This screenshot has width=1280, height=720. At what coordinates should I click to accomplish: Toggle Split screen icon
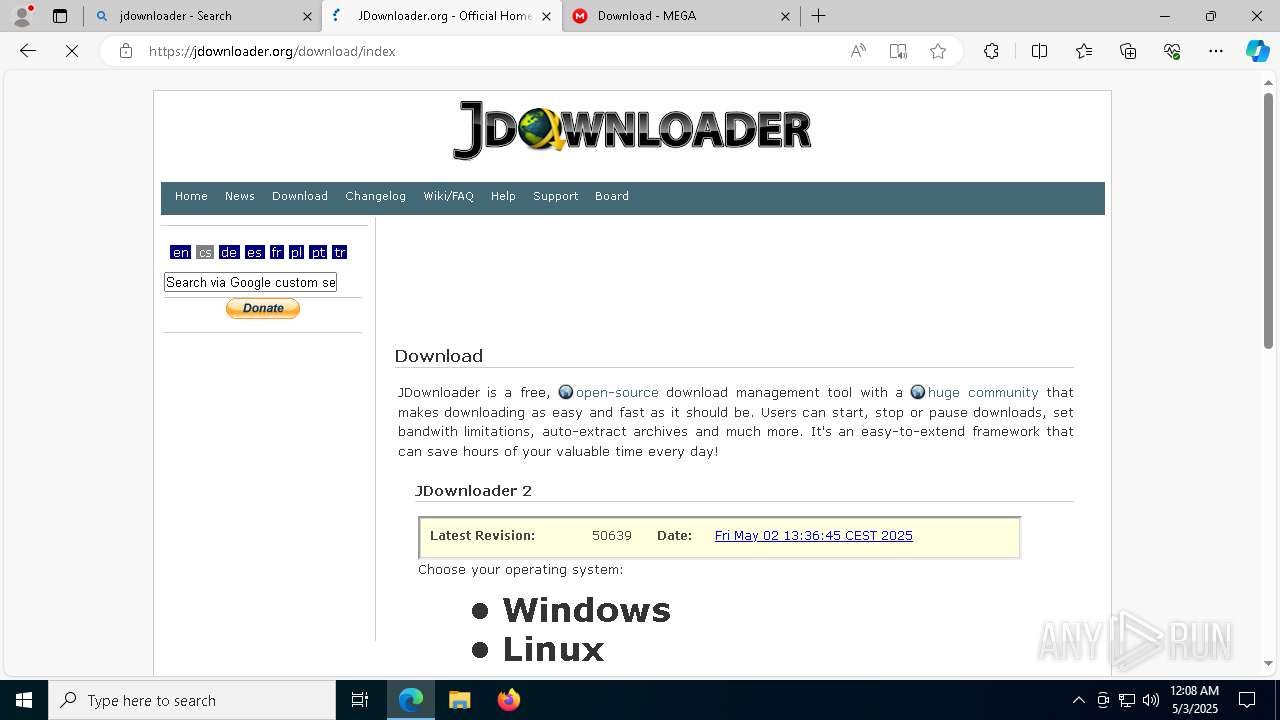[1039, 51]
